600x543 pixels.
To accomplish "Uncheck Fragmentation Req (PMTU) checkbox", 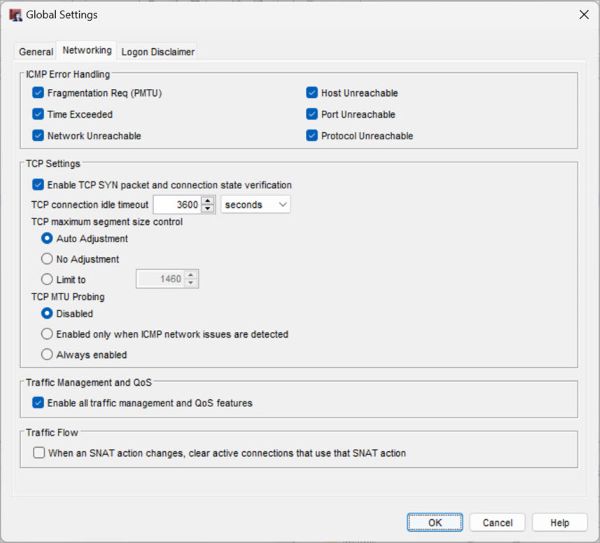I will [39, 93].
